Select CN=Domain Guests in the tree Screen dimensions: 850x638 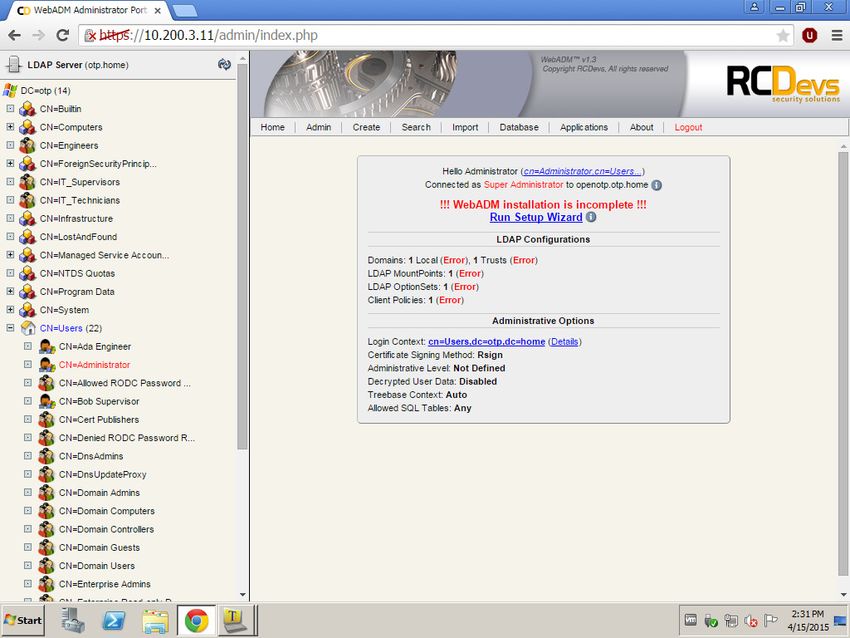99,547
